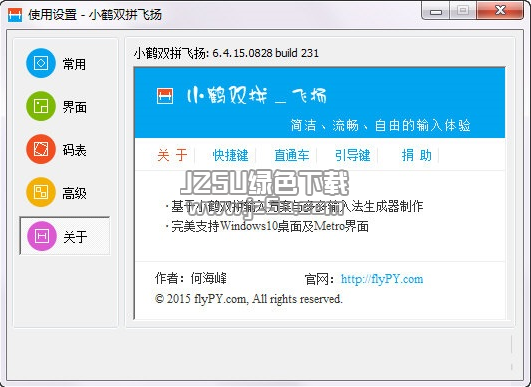
Task: Click the purple 关于 circle icon
Action: point(41,236)
